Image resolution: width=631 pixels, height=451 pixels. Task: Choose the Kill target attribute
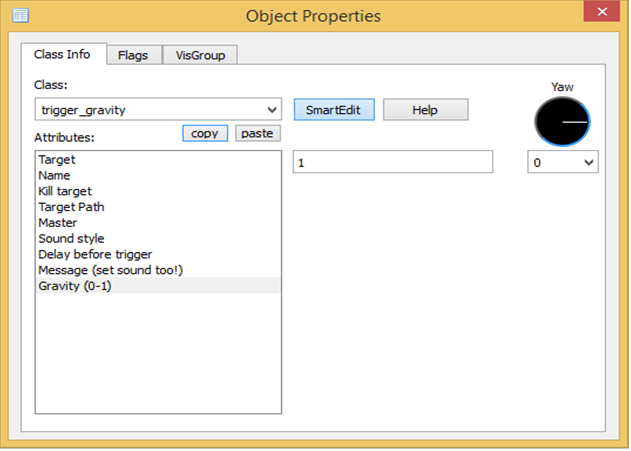(x=64, y=191)
